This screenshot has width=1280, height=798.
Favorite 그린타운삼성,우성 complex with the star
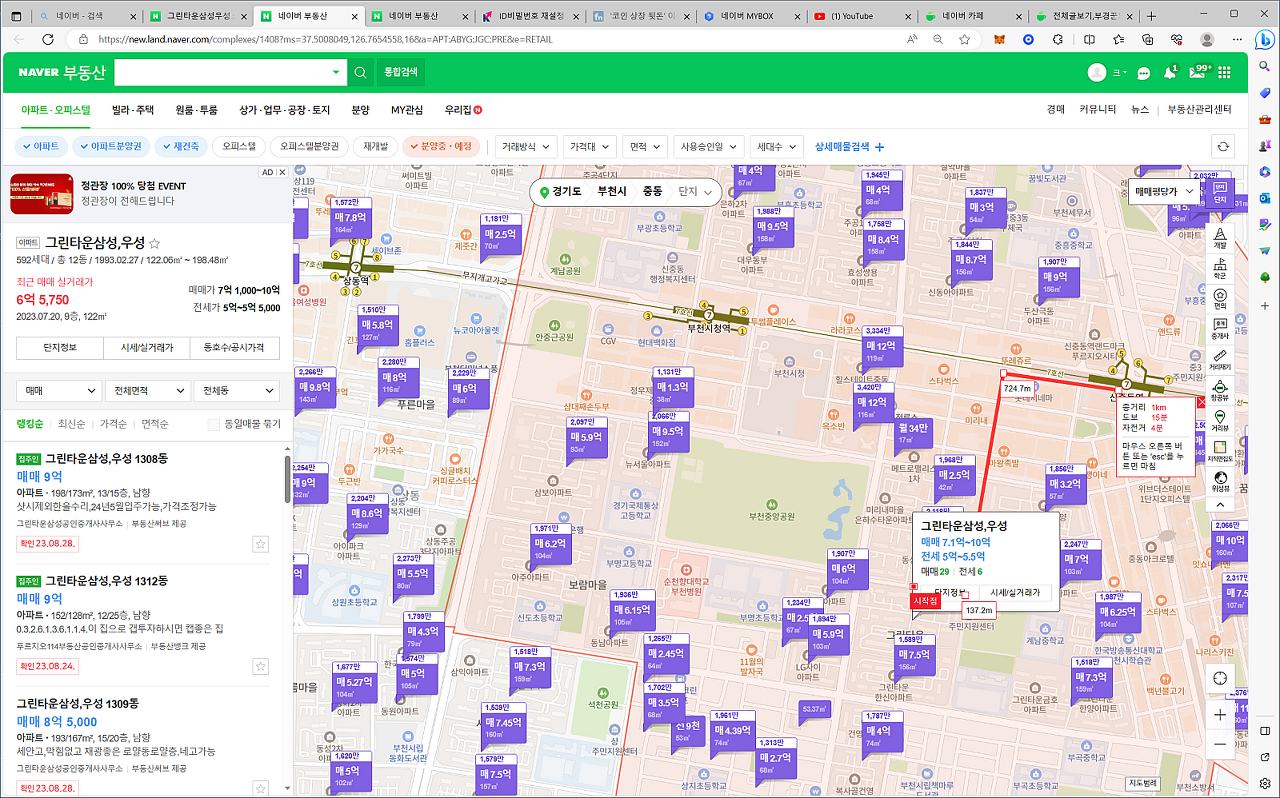pos(154,243)
